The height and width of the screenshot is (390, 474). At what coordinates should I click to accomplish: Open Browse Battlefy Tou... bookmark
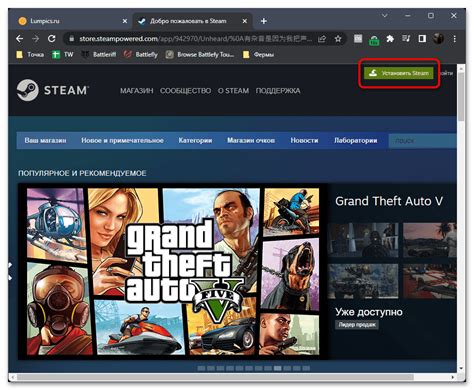(x=200, y=55)
